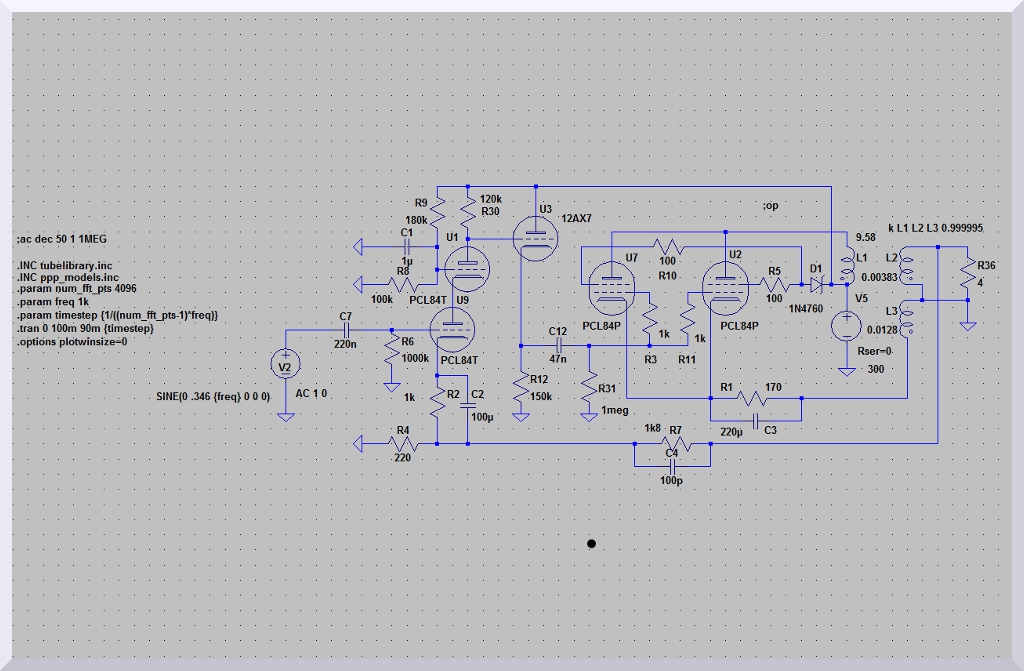Click the V5 DC voltage source
This screenshot has width=1024, height=671.
click(x=848, y=325)
